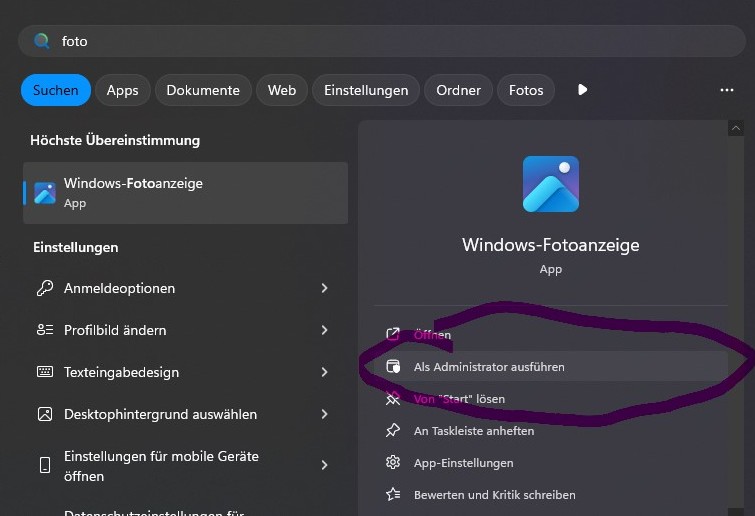Viewport: 755px width, 516px height.
Task: Expand Texteingabedesign with its chevron
Action: (324, 372)
